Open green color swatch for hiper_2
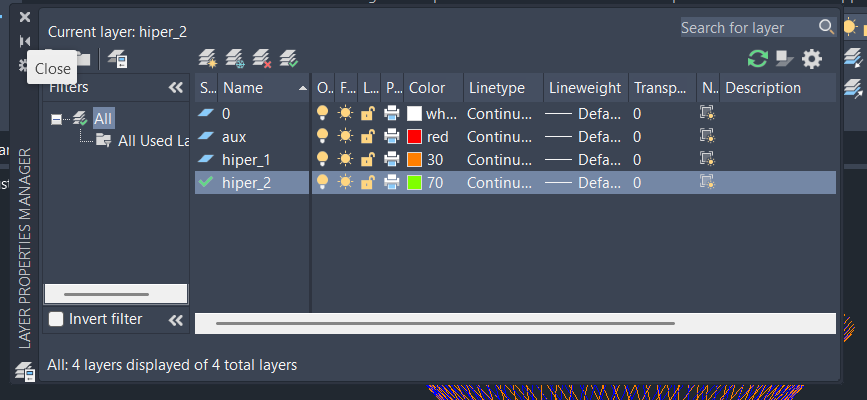 [414, 182]
